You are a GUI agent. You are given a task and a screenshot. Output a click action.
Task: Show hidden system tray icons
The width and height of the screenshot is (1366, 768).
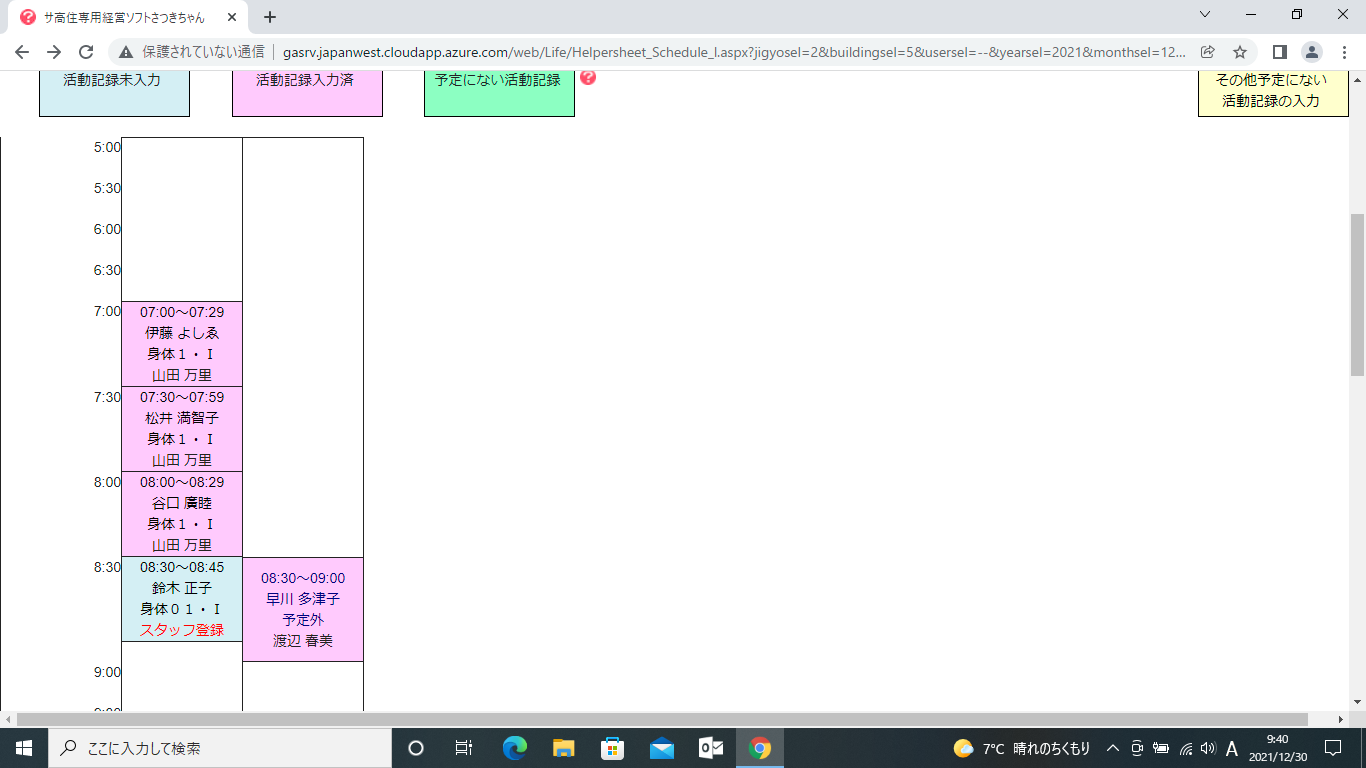[x=1112, y=748]
